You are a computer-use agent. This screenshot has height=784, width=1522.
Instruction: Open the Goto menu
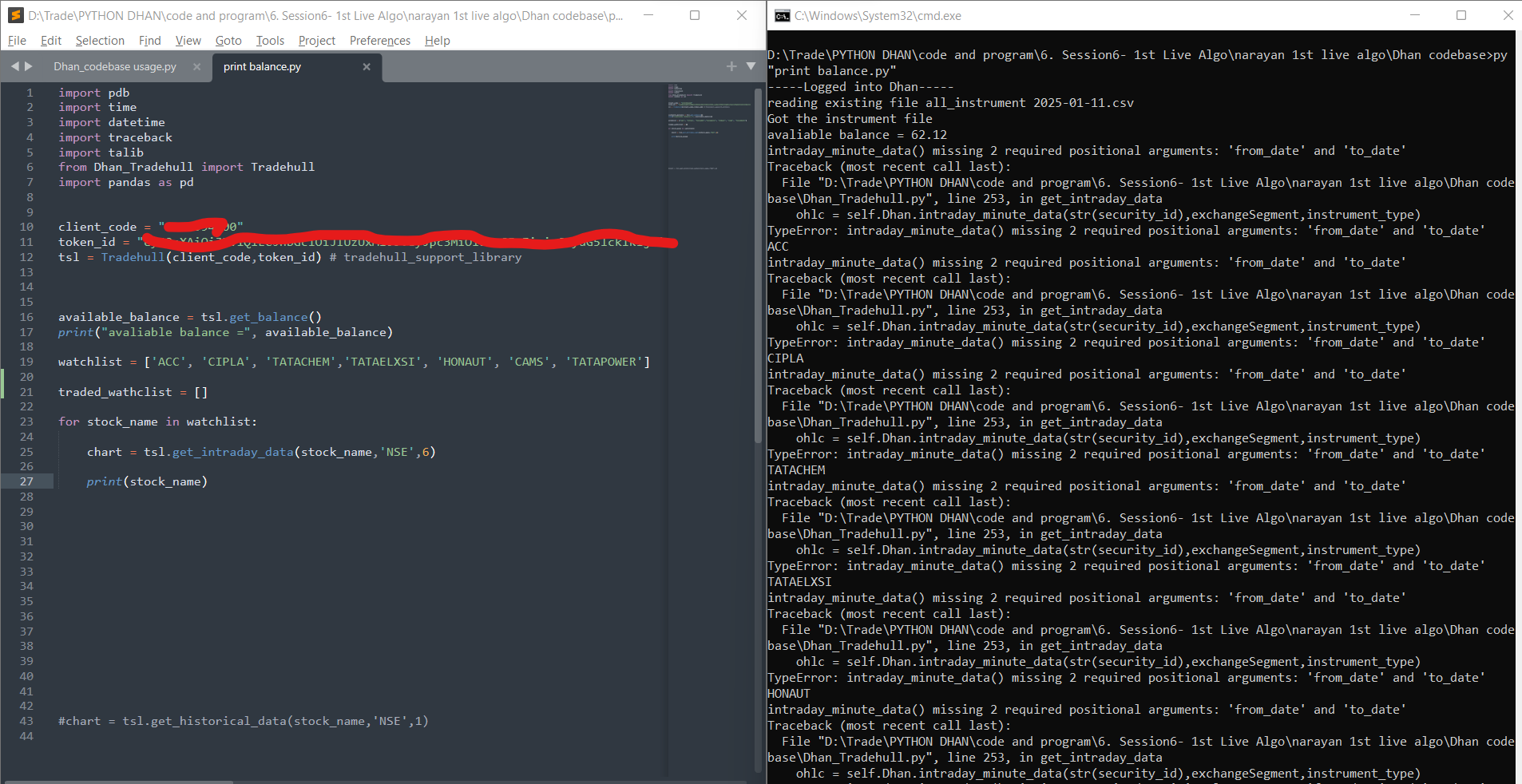click(x=228, y=41)
